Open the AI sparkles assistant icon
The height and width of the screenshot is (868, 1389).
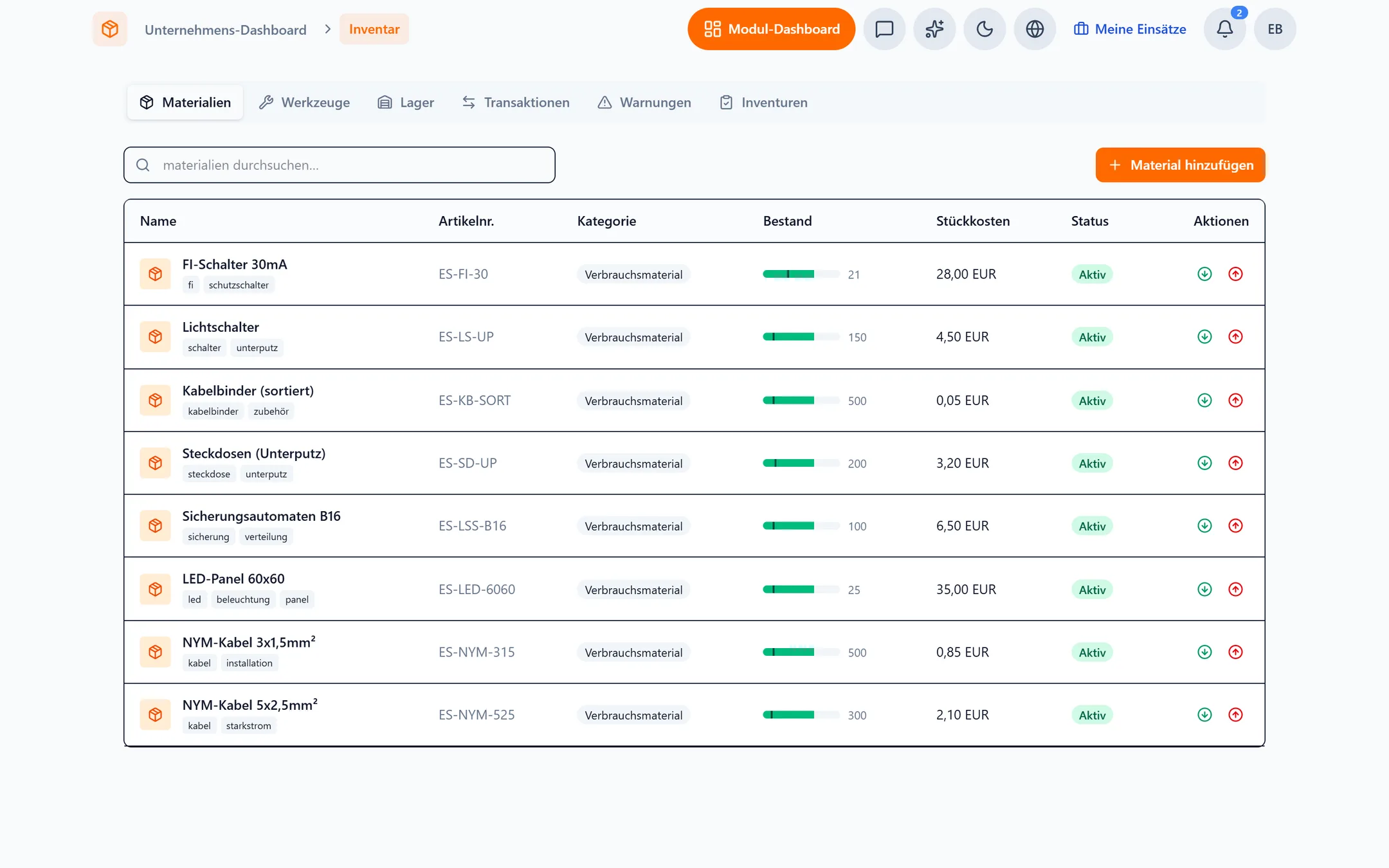(x=934, y=29)
